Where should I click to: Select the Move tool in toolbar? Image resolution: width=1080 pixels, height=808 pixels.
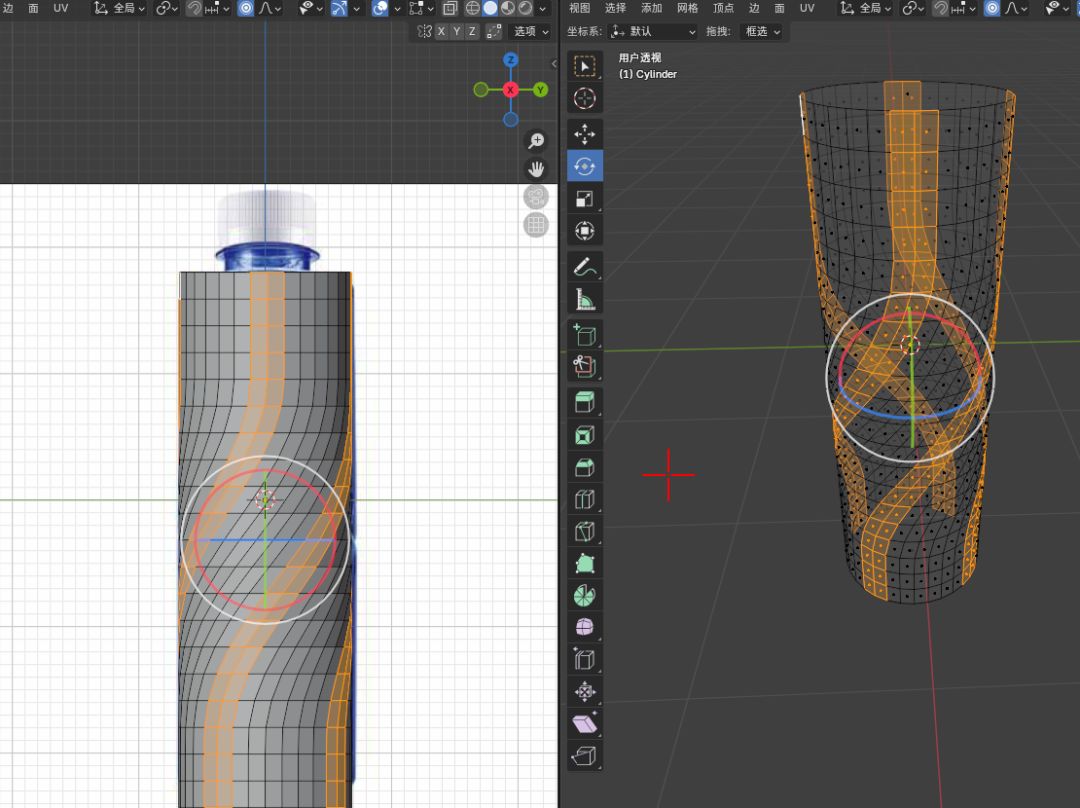pos(585,133)
